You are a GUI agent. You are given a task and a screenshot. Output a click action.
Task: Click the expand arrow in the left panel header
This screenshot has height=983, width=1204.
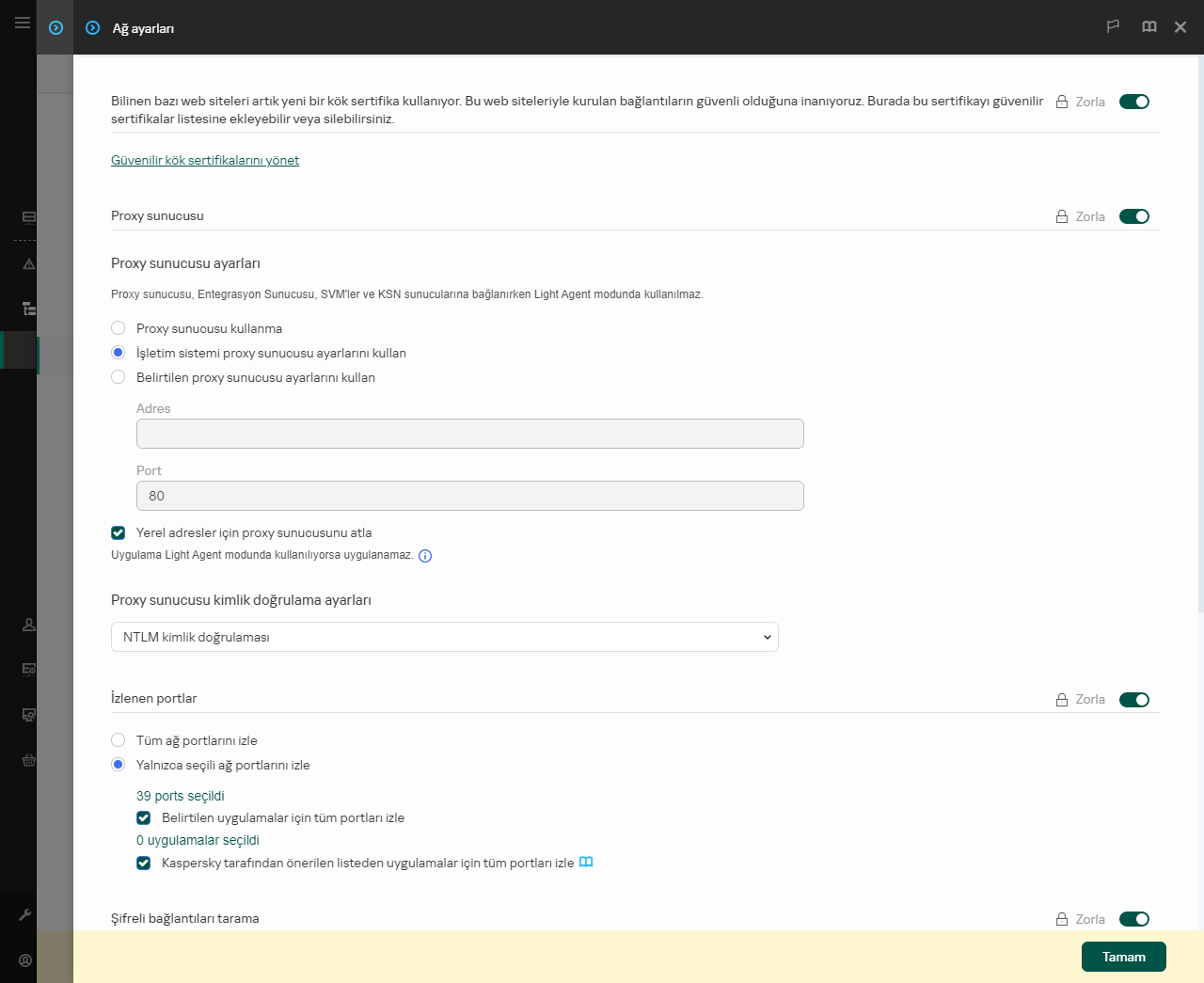coord(55,28)
